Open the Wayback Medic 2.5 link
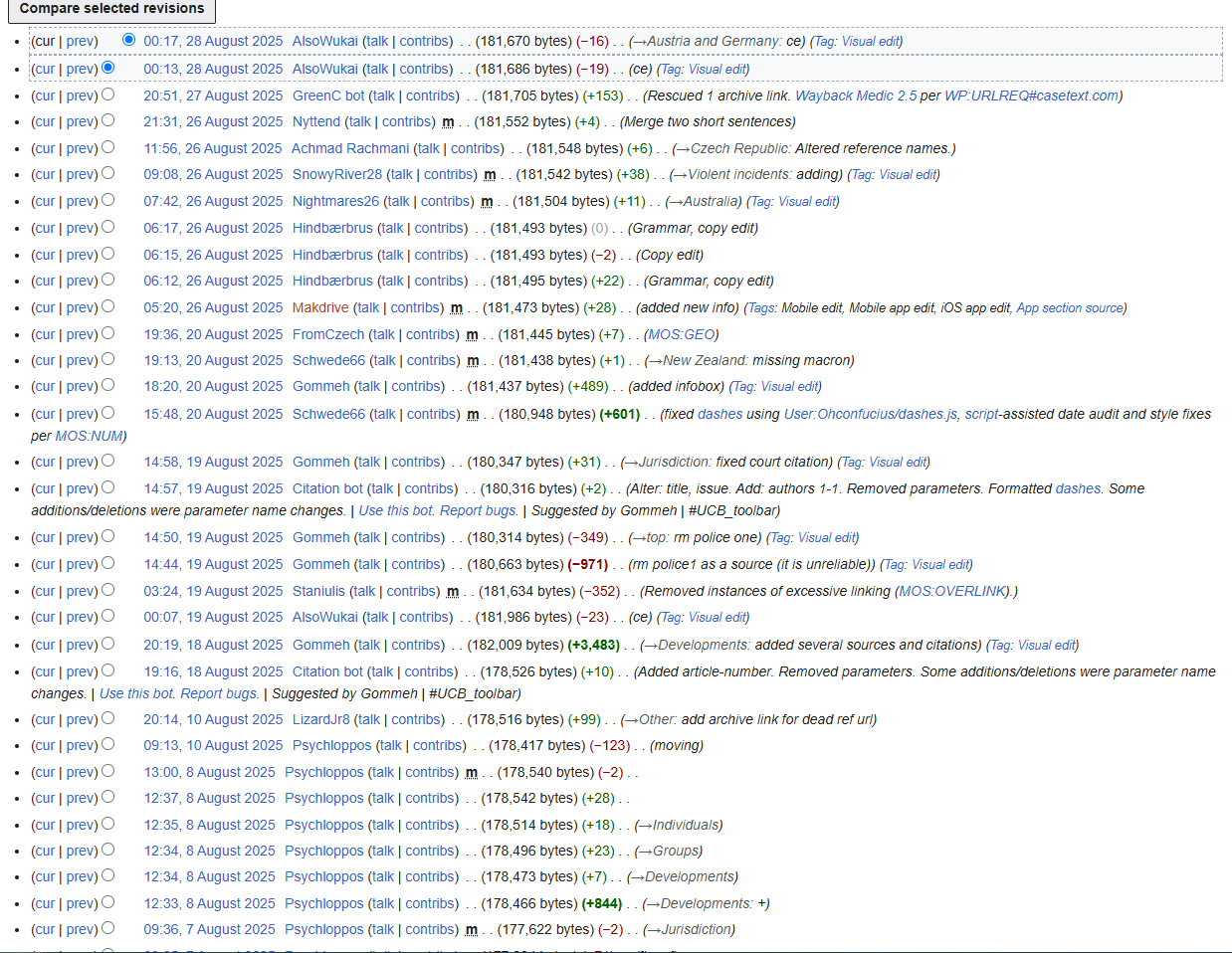The height and width of the screenshot is (953, 1232). click(x=856, y=95)
